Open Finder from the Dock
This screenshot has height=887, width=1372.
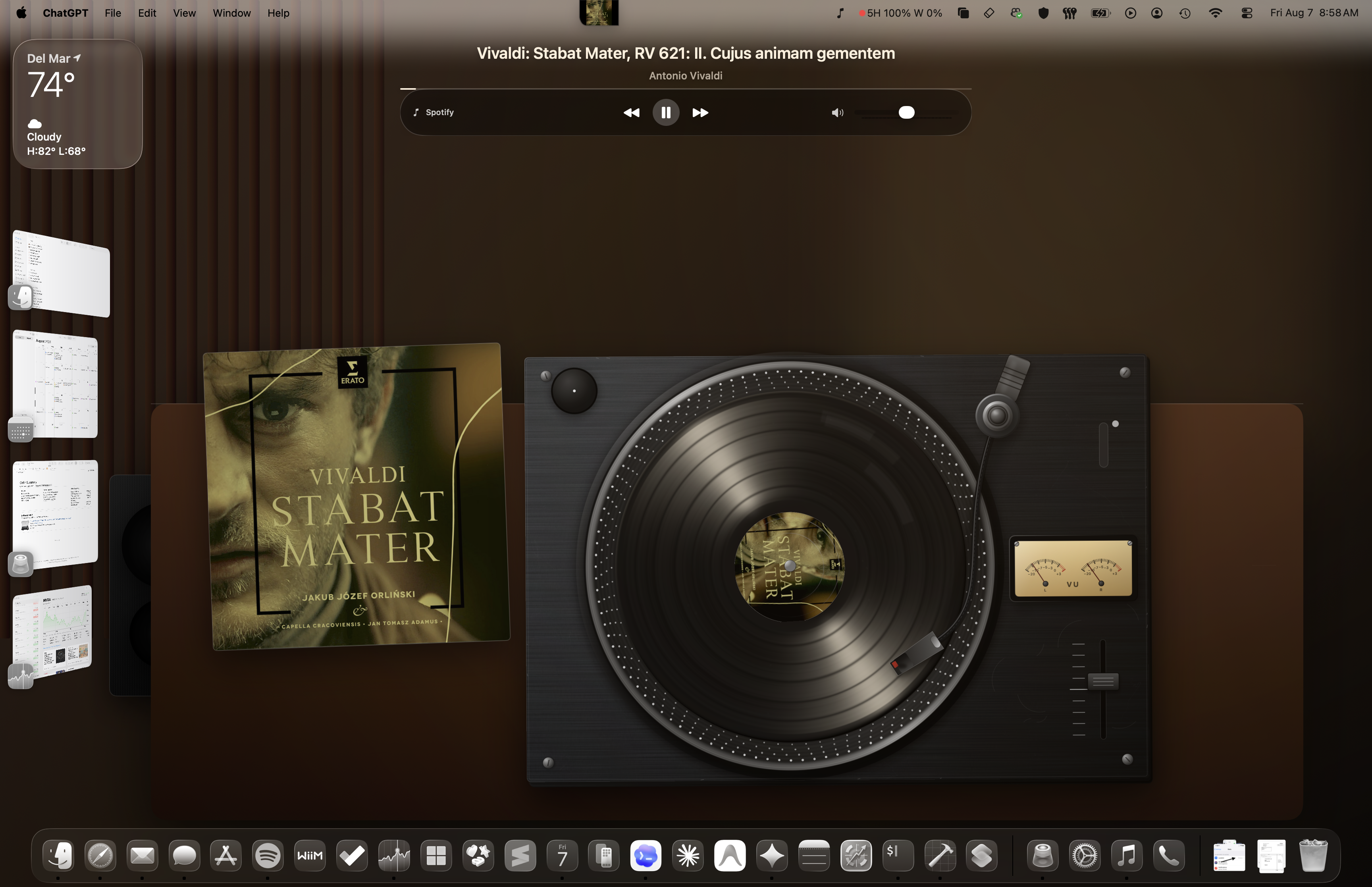[58, 855]
